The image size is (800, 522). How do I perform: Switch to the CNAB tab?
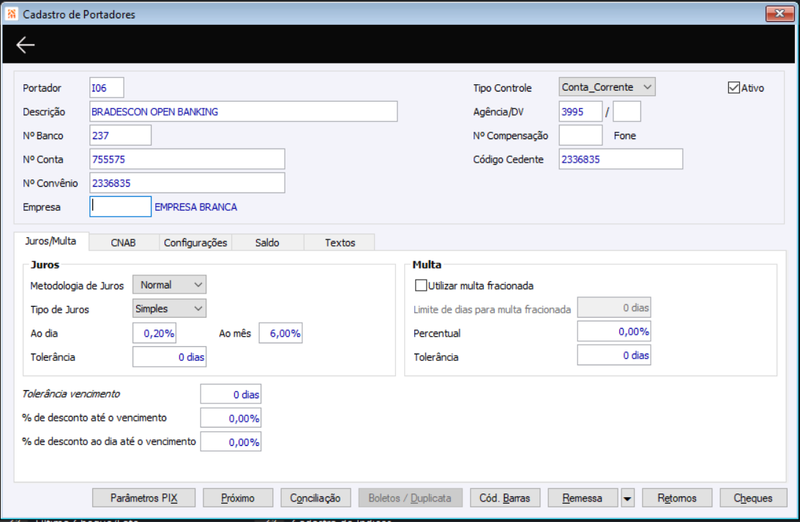(123, 242)
